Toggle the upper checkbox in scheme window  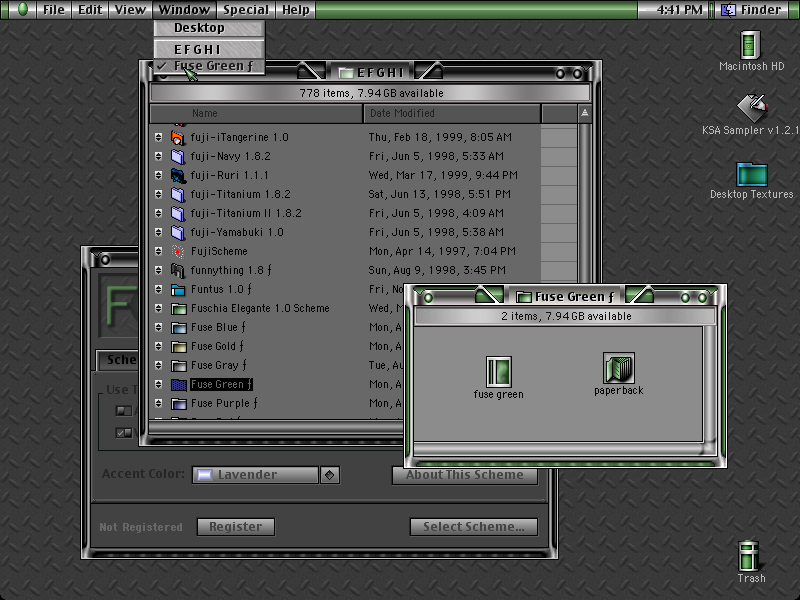click(123, 411)
